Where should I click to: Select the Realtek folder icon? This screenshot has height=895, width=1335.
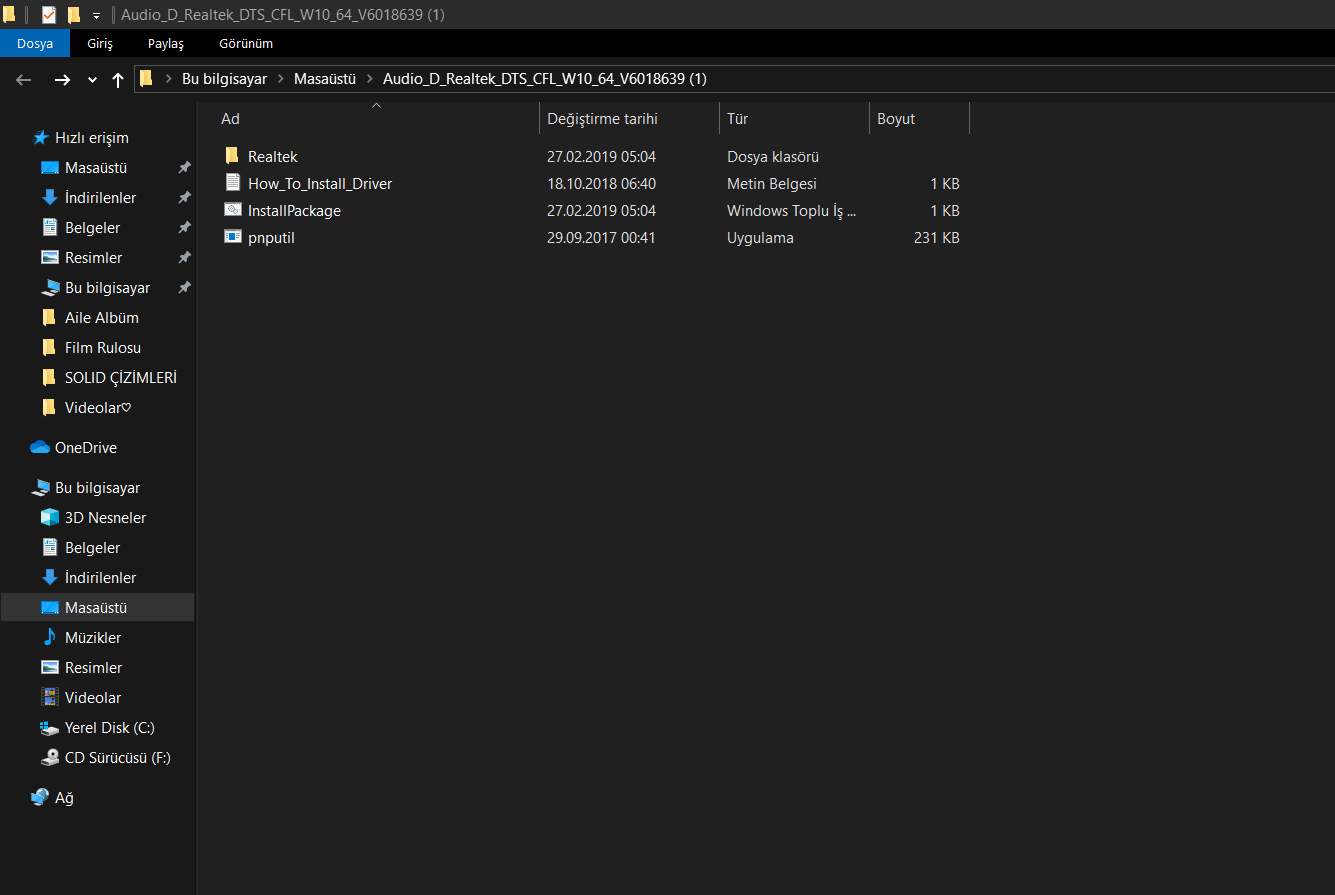tap(232, 156)
